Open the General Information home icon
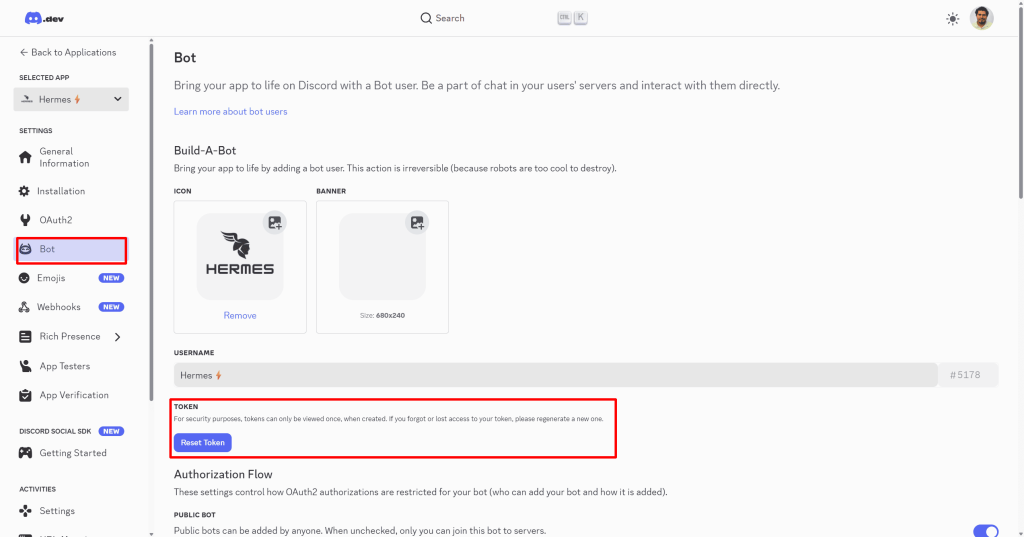Viewport: 1024px width, 537px height. click(25, 157)
